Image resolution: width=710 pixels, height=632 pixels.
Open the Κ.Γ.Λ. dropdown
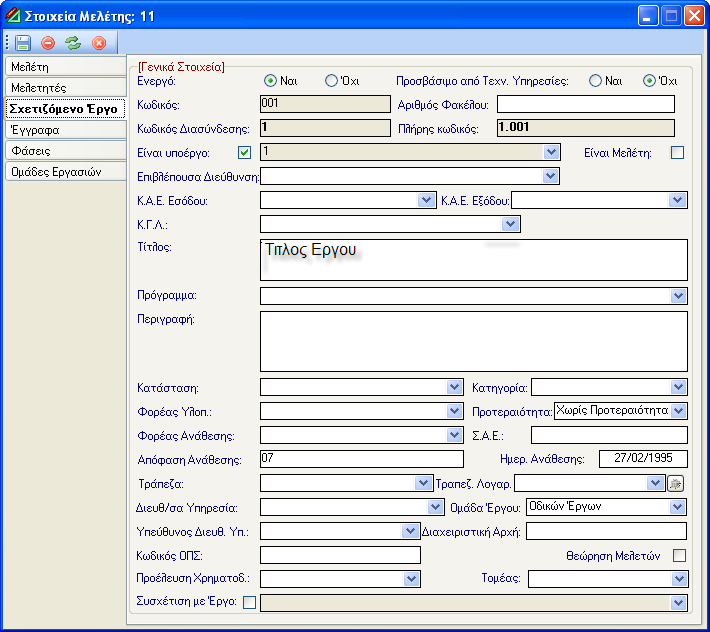510,224
